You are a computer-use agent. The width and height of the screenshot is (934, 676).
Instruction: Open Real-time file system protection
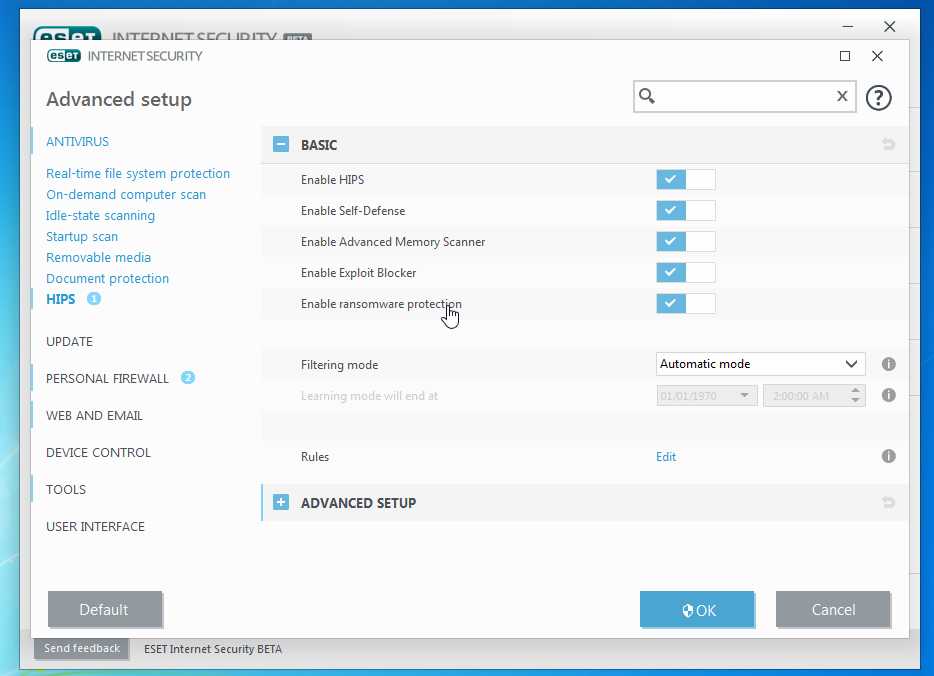pyautogui.click(x=138, y=173)
